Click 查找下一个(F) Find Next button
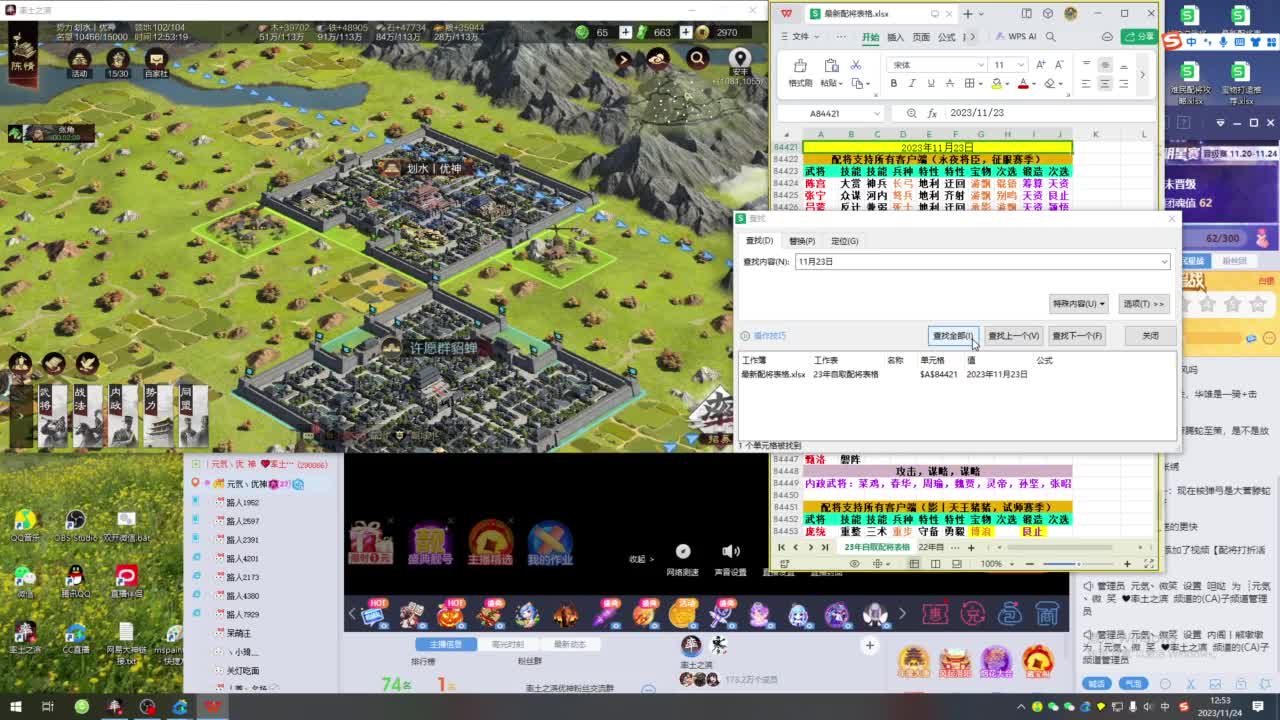This screenshot has height=720, width=1280. 1077,335
